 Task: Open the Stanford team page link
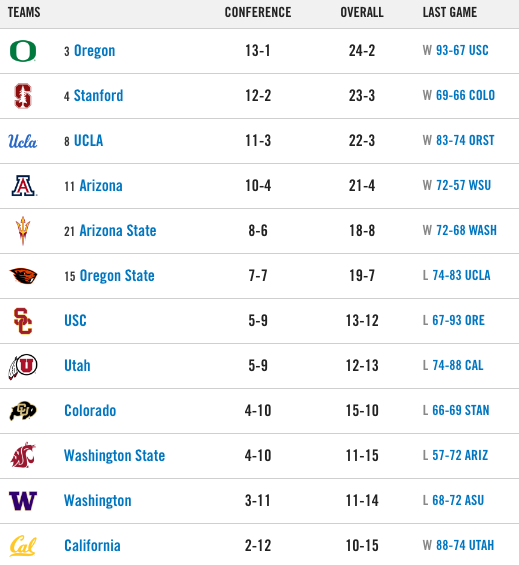[x=98, y=96]
